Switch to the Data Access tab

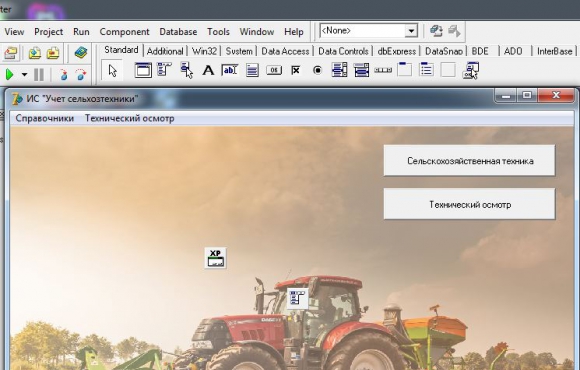pyautogui.click(x=285, y=51)
